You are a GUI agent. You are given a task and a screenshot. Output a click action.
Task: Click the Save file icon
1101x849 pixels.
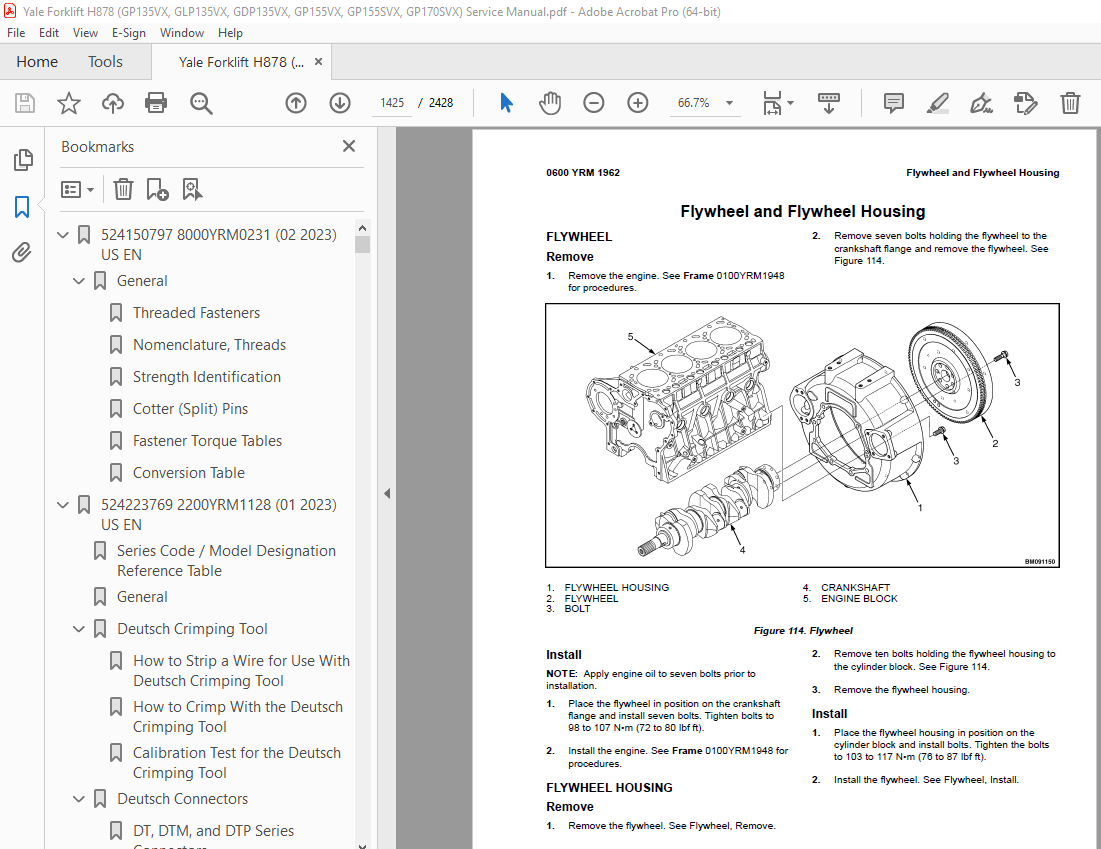point(25,103)
